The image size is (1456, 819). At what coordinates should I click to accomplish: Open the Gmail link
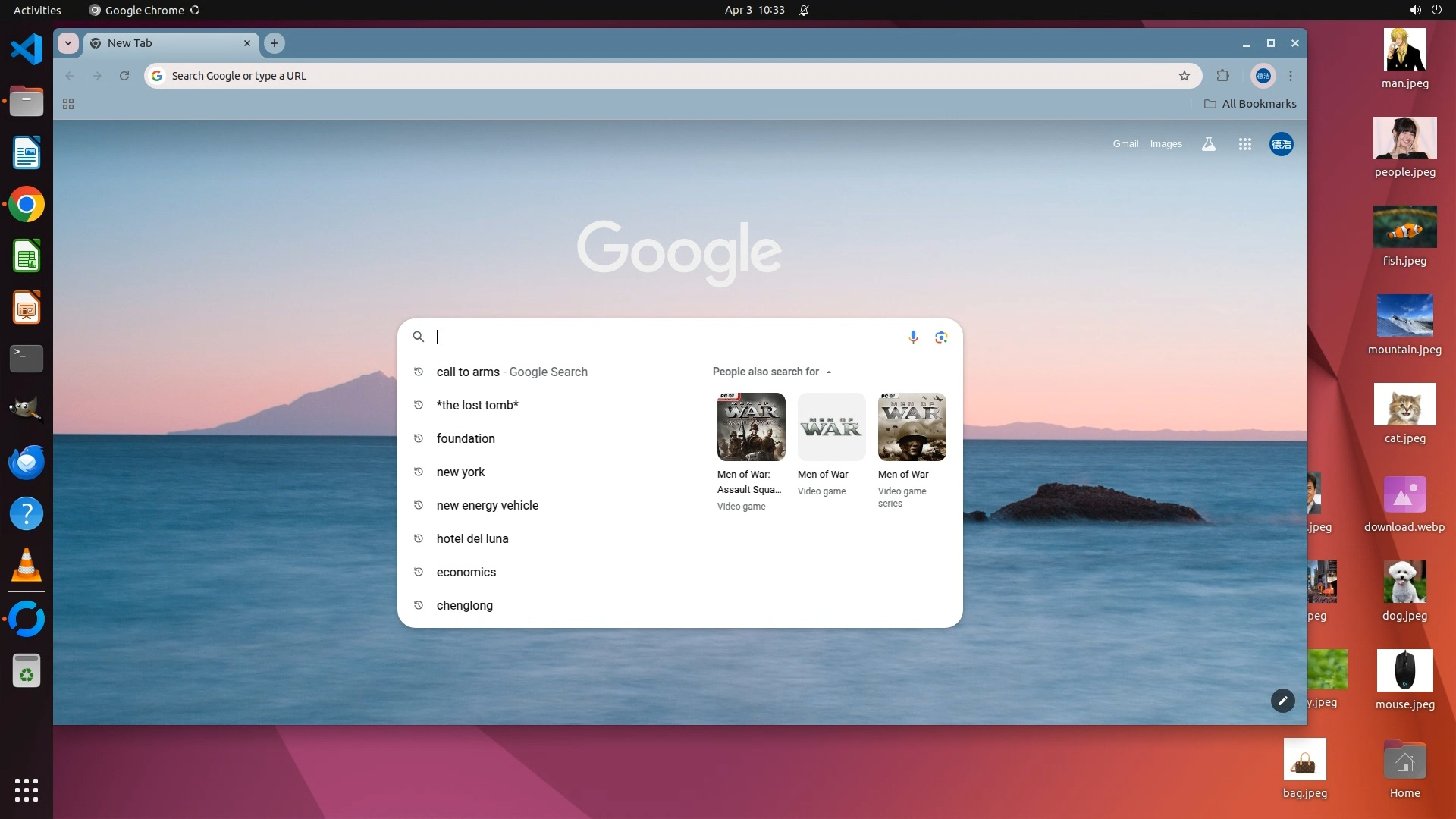tap(1125, 144)
